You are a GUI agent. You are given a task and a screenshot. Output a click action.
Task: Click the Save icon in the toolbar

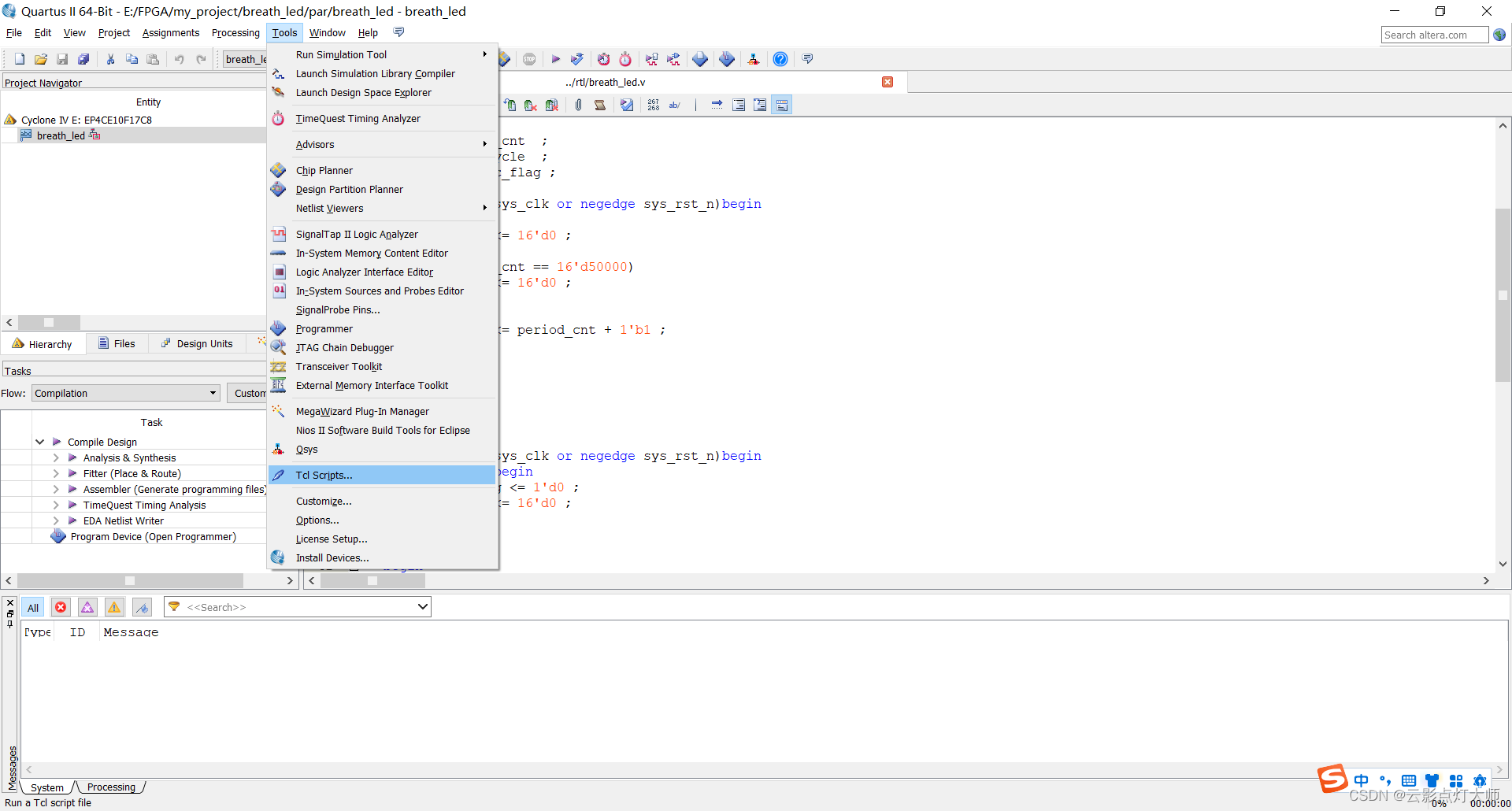click(62, 59)
